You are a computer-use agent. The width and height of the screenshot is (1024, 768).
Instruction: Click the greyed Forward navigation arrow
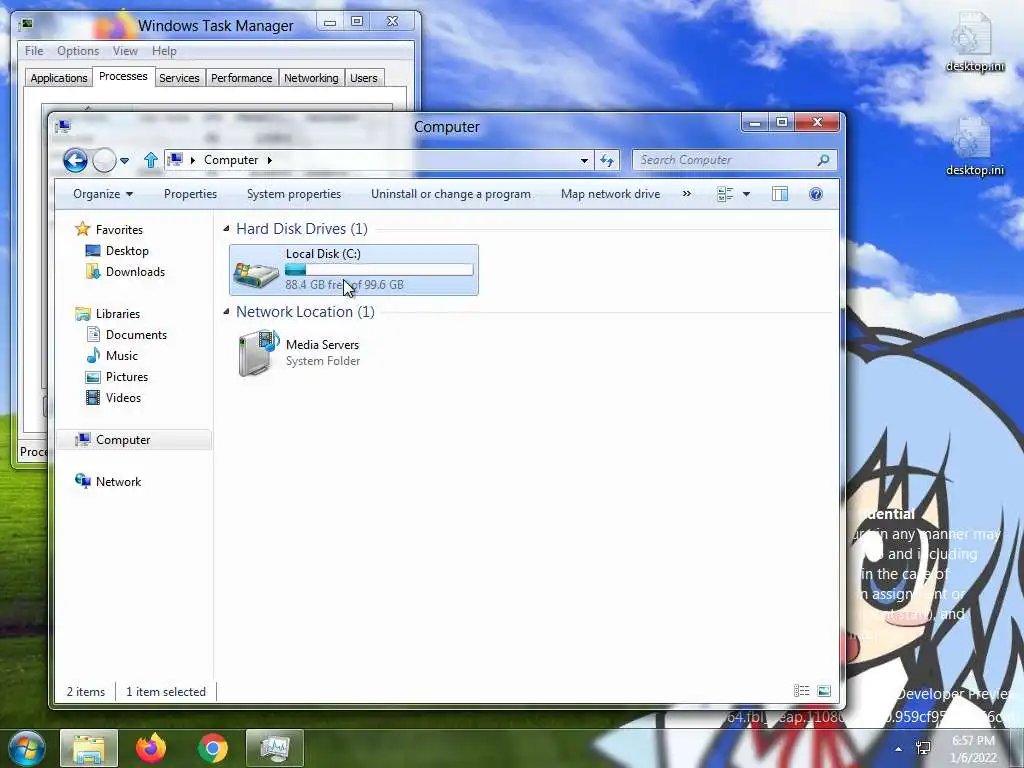click(104, 160)
